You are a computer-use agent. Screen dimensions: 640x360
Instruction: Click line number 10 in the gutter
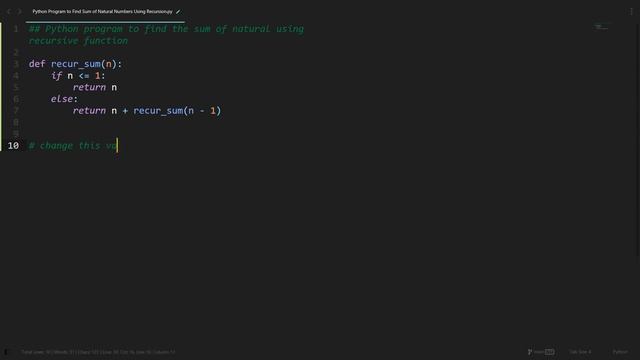pos(13,146)
